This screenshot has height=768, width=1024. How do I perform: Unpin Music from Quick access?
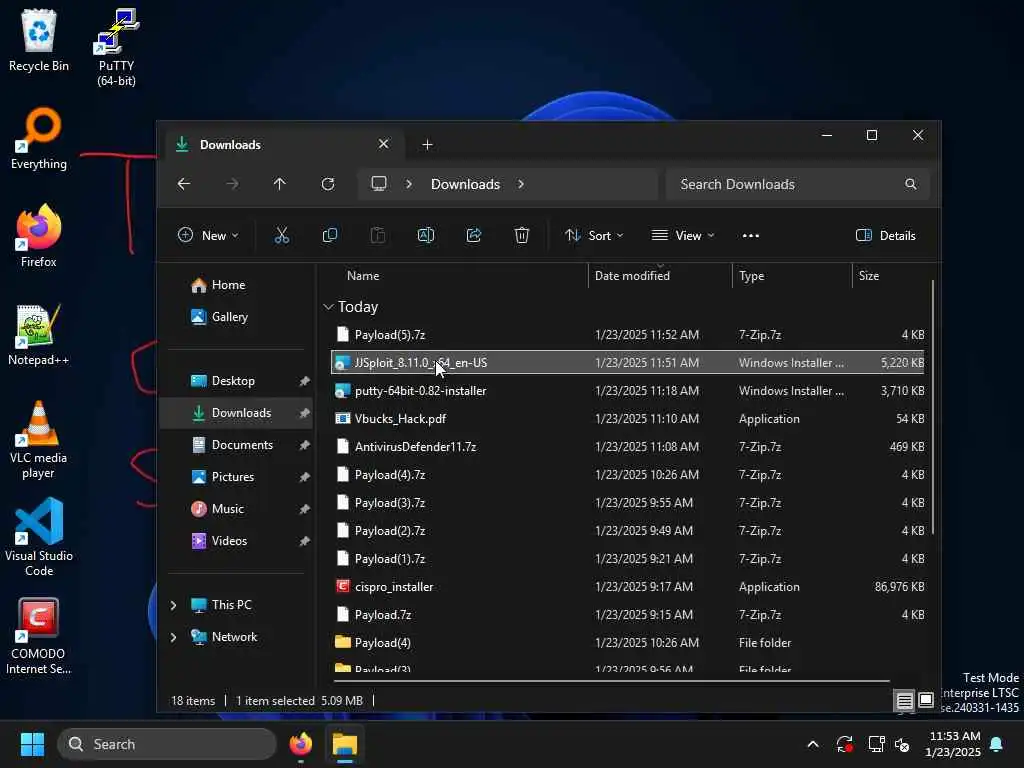tap(304, 509)
